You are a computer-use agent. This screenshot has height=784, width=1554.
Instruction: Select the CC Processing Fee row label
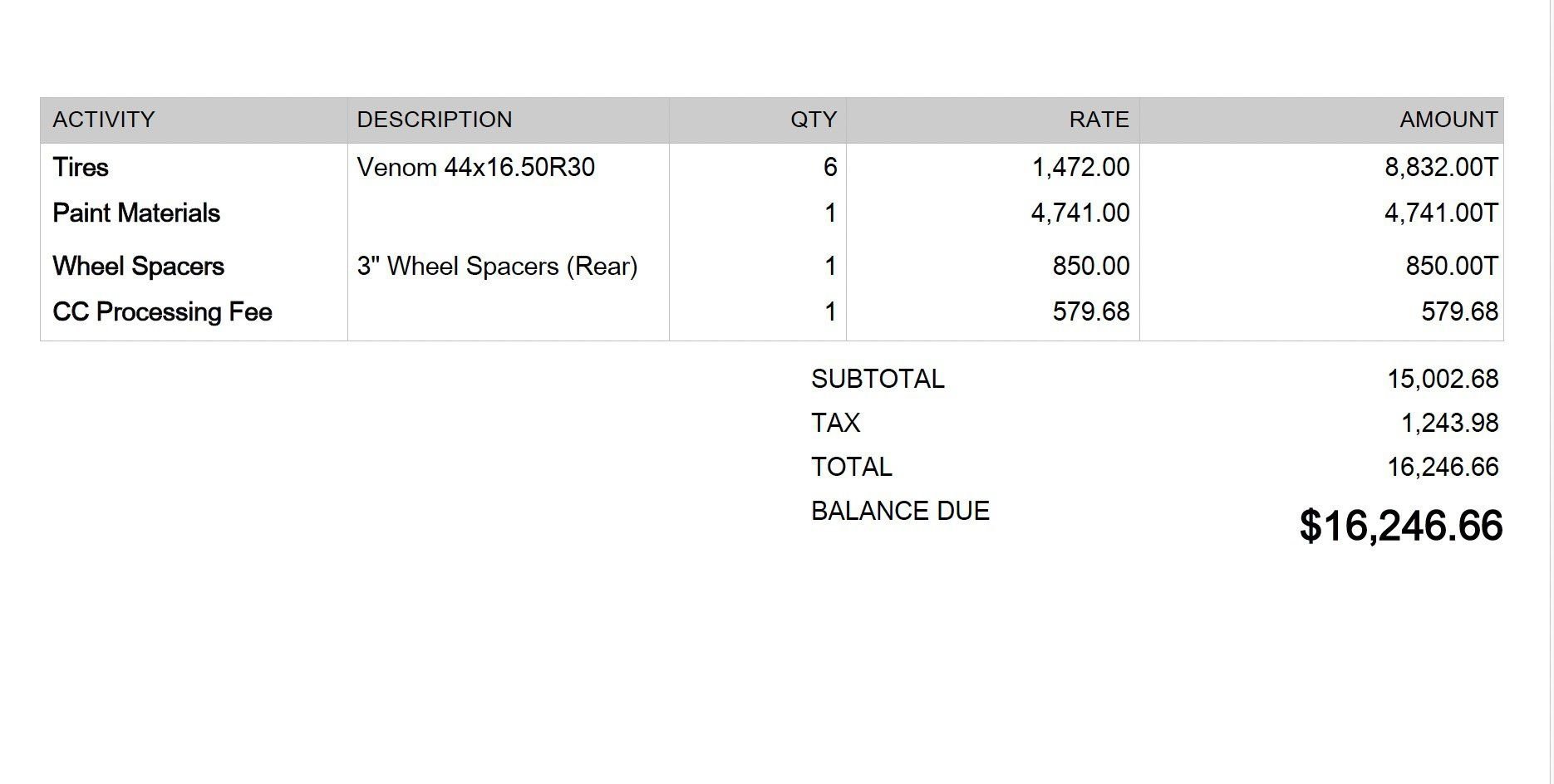pyautogui.click(x=162, y=312)
